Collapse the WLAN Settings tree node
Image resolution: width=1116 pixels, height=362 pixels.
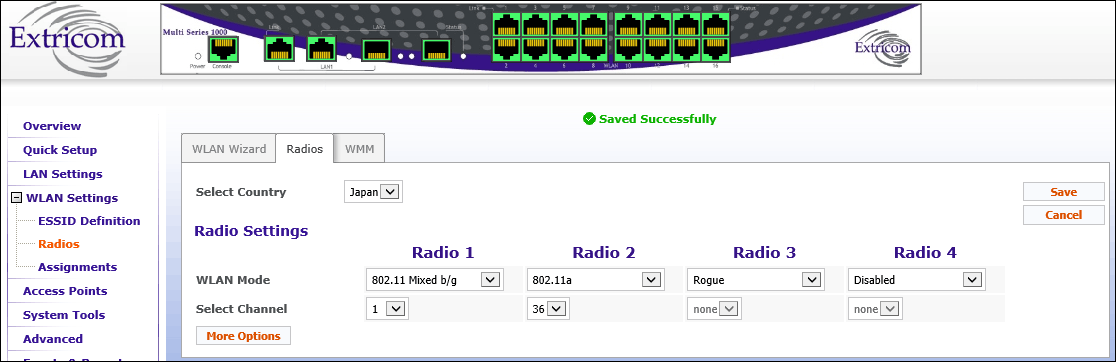16,198
